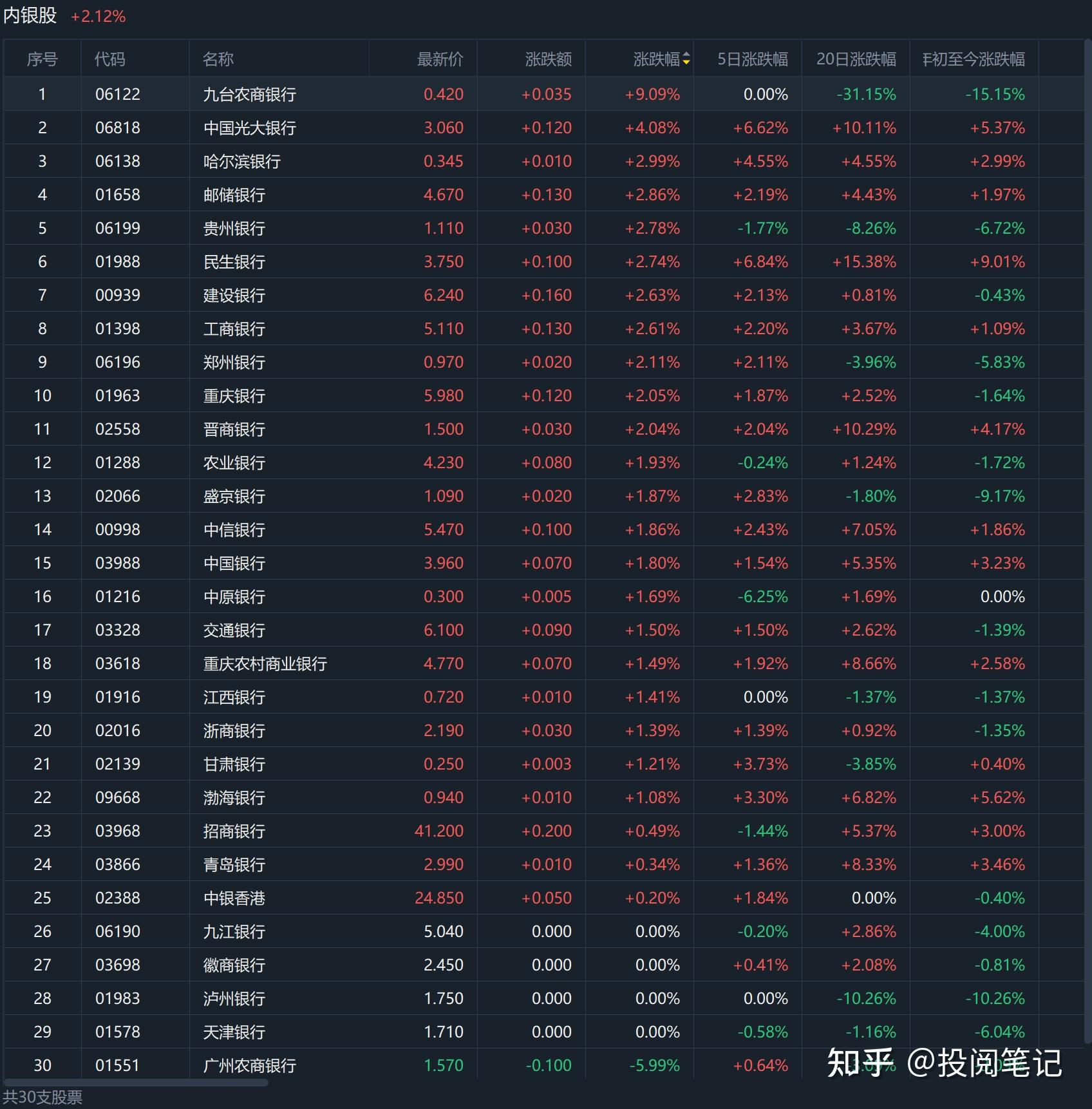
Task: Select the 甘肃银行 stock name
Action: pyautogui.click(x=234, y=764)
